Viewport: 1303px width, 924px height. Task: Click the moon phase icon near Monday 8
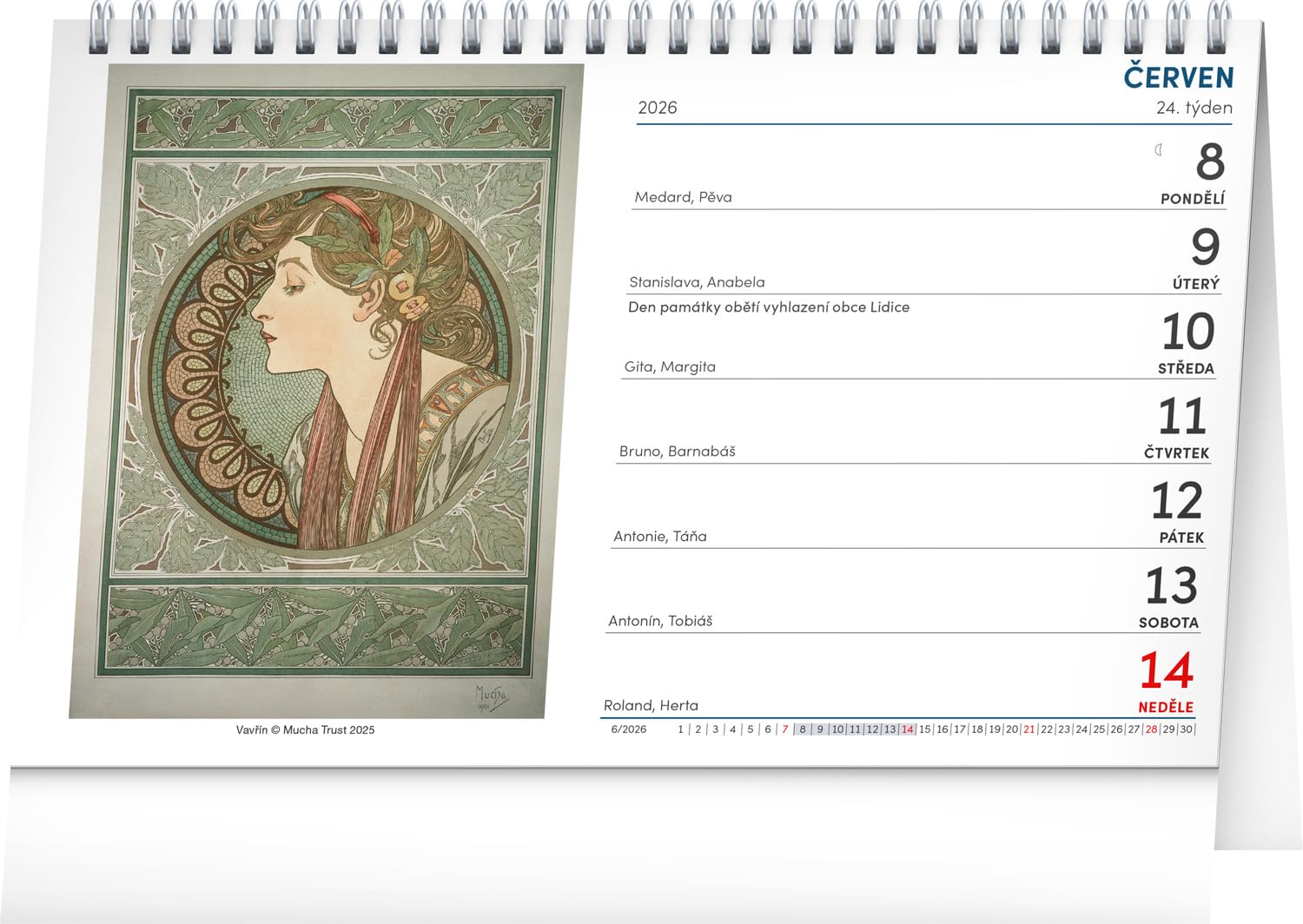point(1156,149)
